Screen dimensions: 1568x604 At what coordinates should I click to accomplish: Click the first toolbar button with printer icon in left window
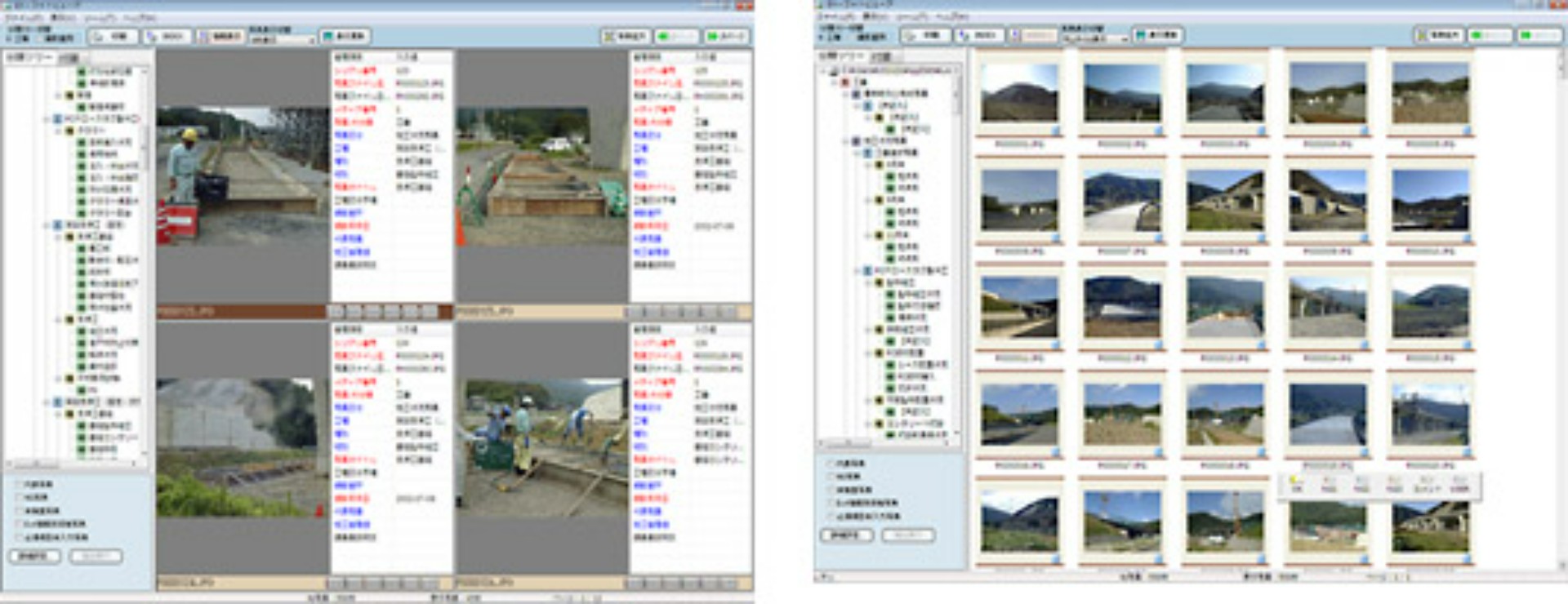[114, 37]
